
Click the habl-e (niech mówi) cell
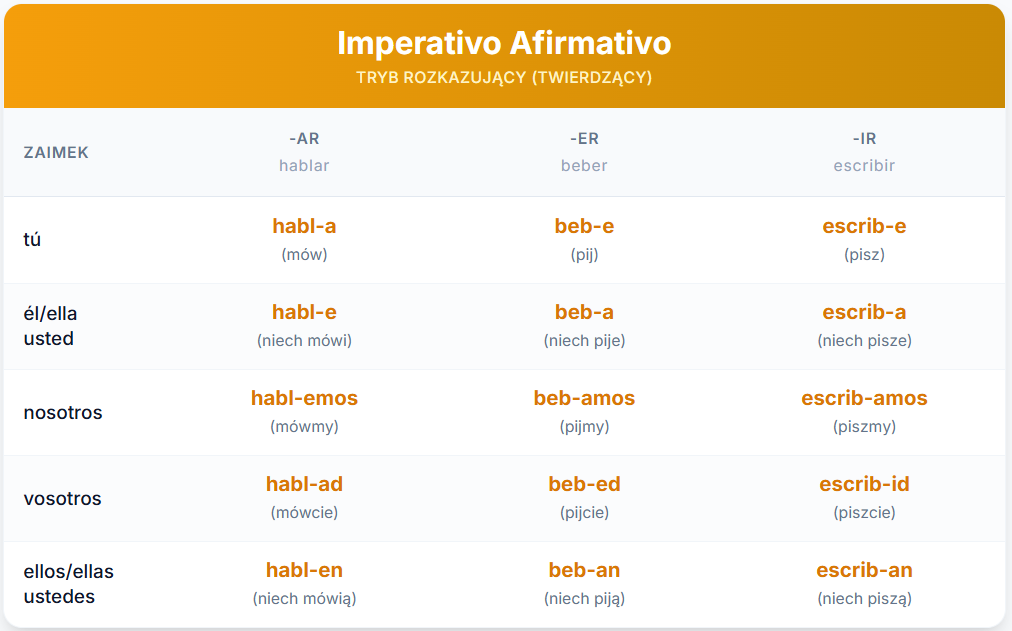click(x=304, y=326)
